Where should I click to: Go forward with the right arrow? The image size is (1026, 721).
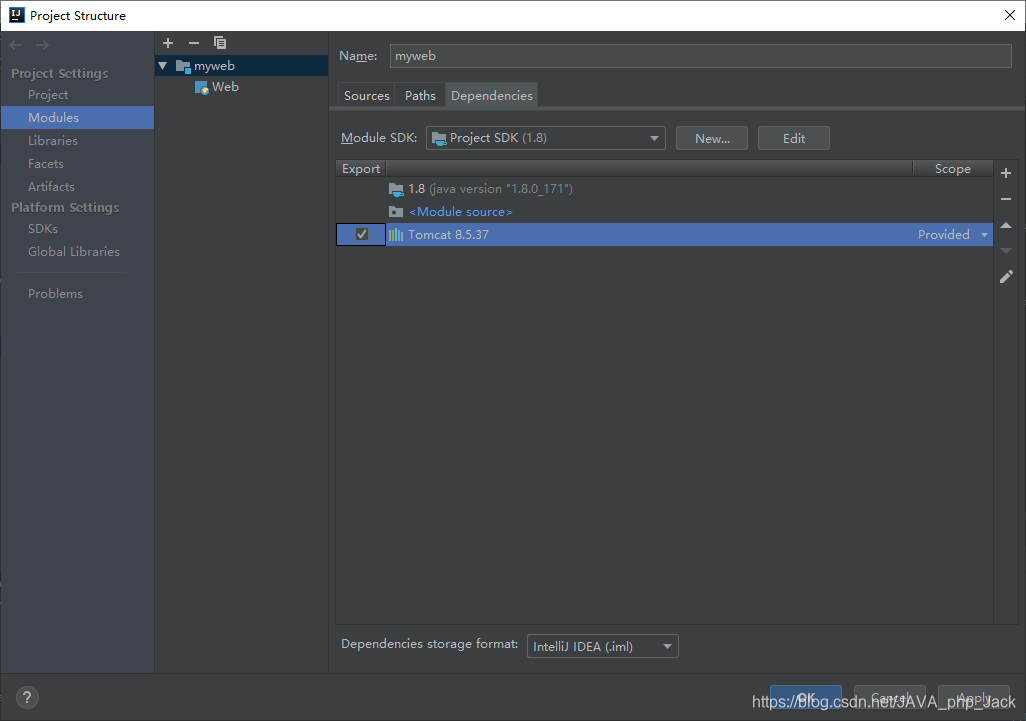pyautogui.click(x=43, y=45)
